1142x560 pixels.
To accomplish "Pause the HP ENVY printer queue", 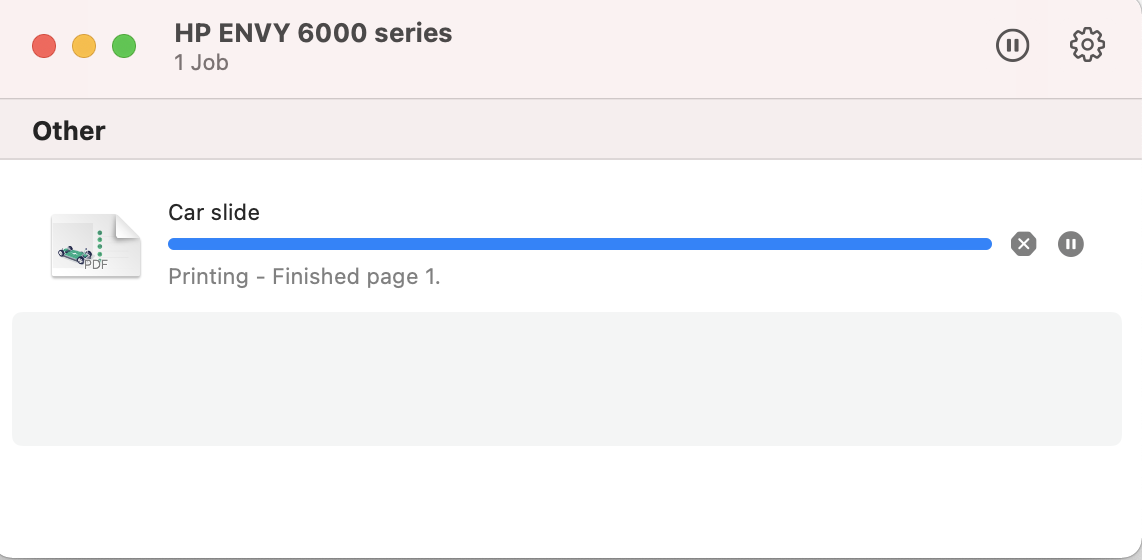I will (x=1012, y=45).
